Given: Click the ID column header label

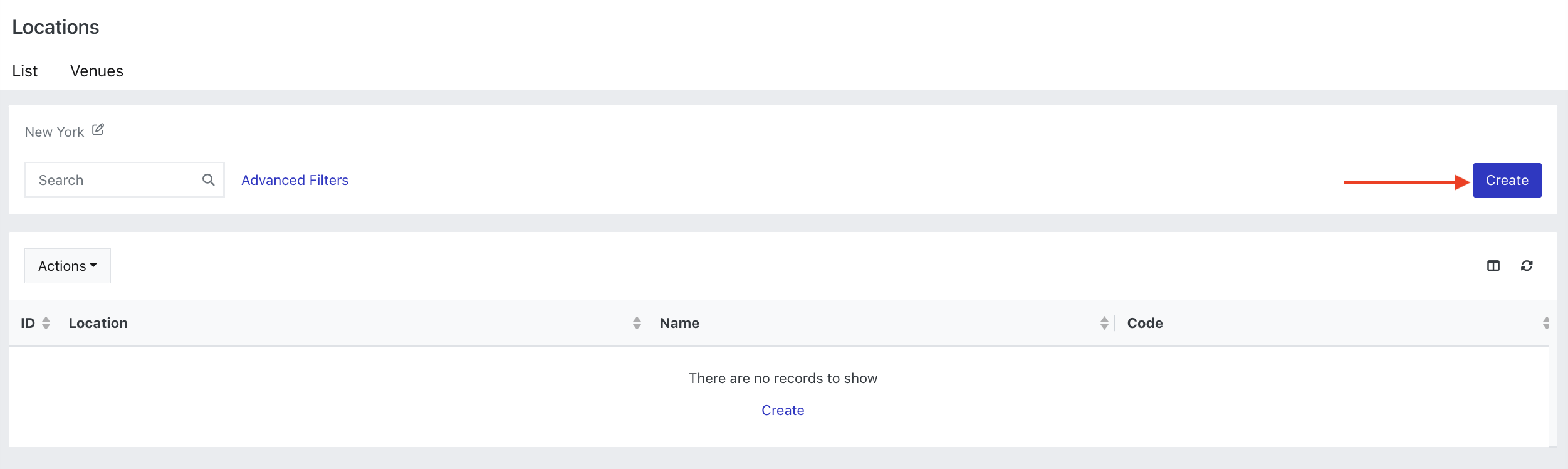Looking at the screenshot, I should 28,323.
